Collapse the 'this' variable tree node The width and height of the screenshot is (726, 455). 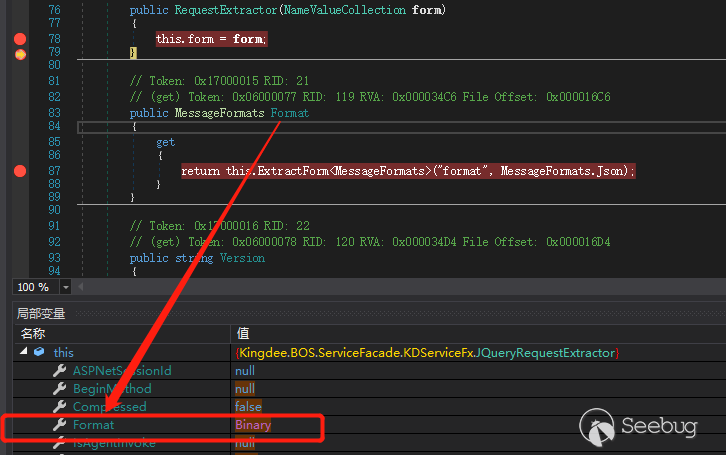[x=24, y=352]
